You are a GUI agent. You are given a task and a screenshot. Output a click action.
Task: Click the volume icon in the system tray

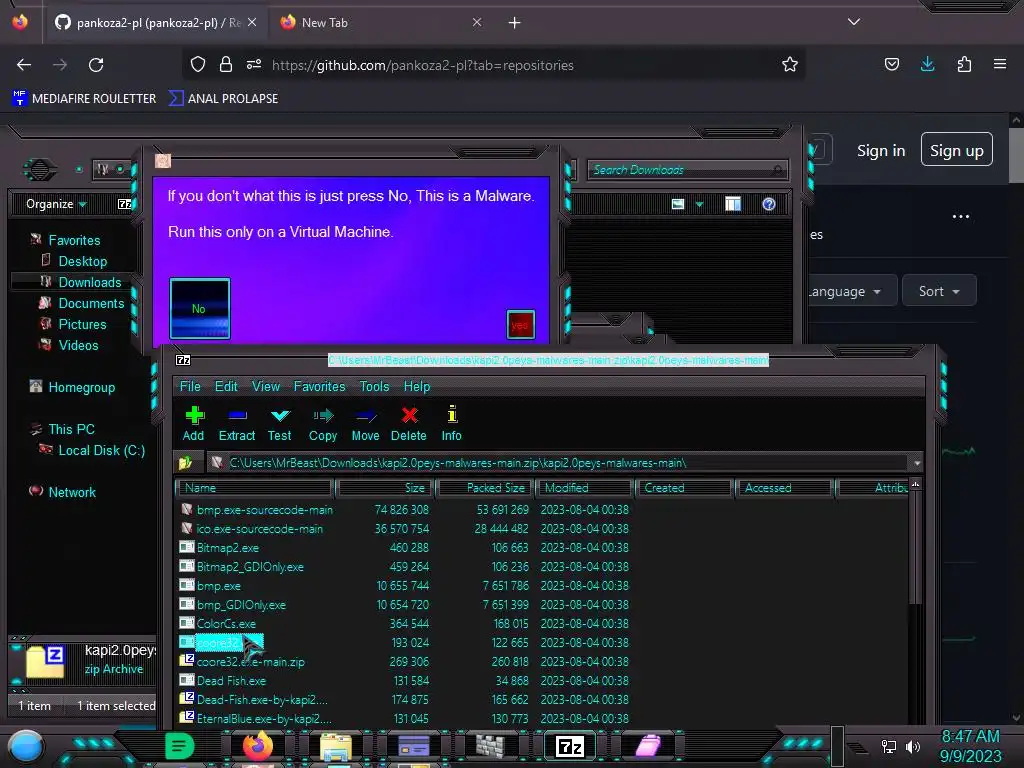pyautogui.click(x=913, y=746)
